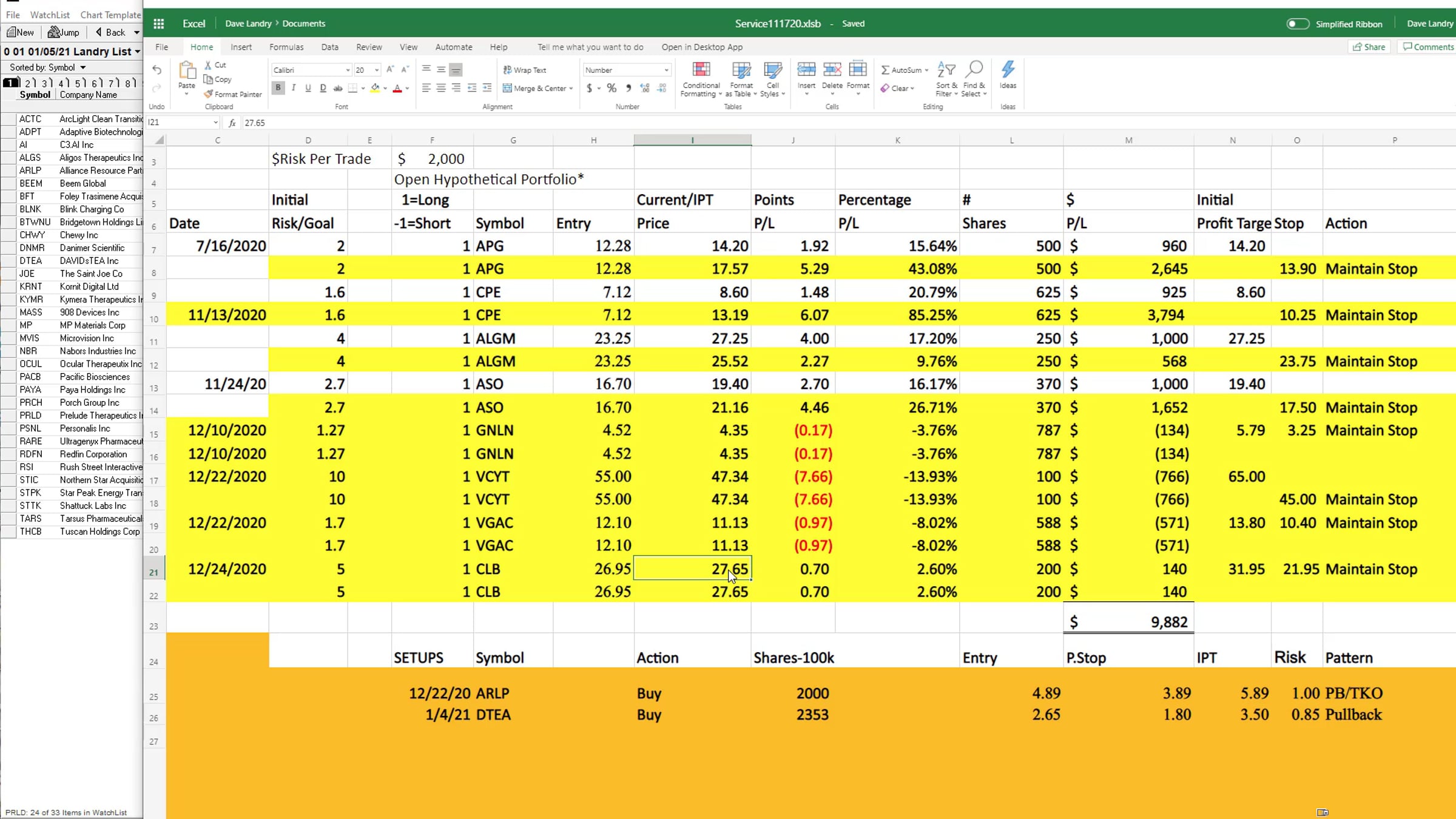Image resolution: width=1456 pixels, height=819 pixels.
Task: Open the Conditional Formatting menu
Action: (701, 79)
